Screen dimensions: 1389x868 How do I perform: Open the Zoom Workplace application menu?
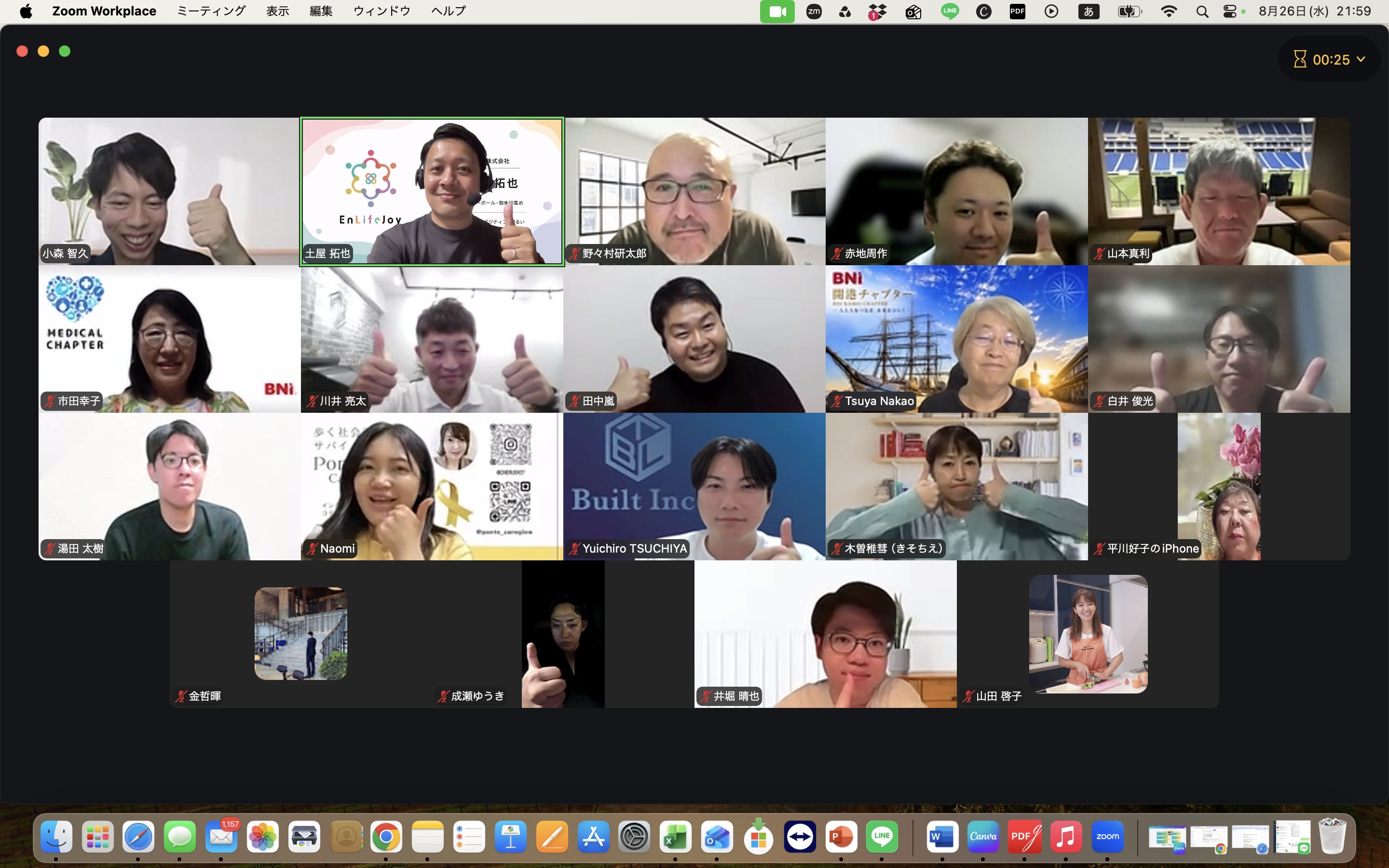(x=105, y=11)
